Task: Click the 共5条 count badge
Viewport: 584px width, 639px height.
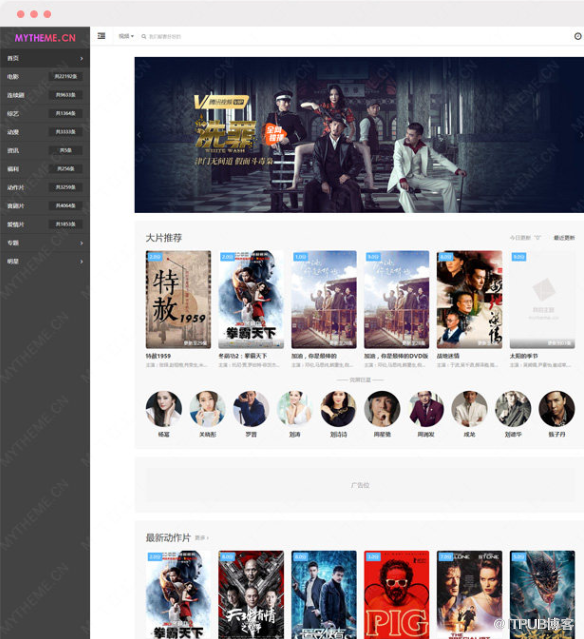Action: (x=66, y=150)
